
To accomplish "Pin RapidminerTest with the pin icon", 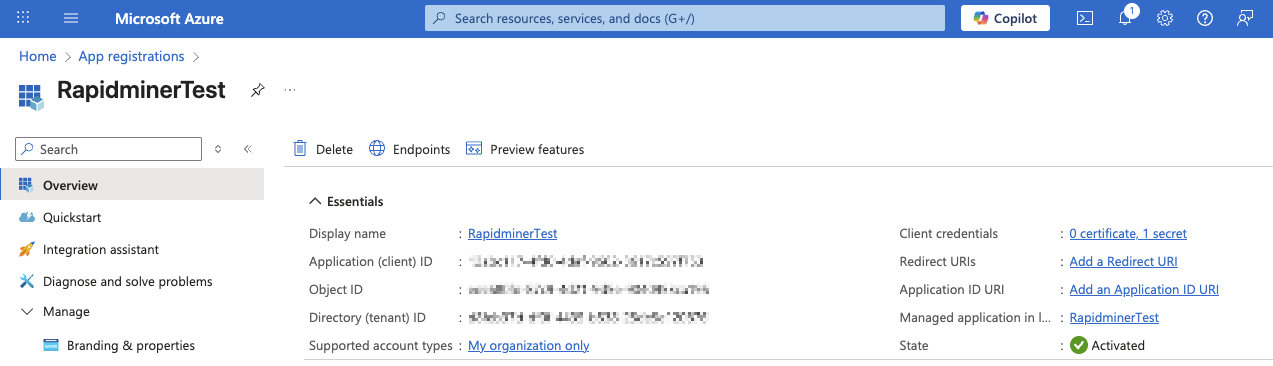I will point(258,90).
